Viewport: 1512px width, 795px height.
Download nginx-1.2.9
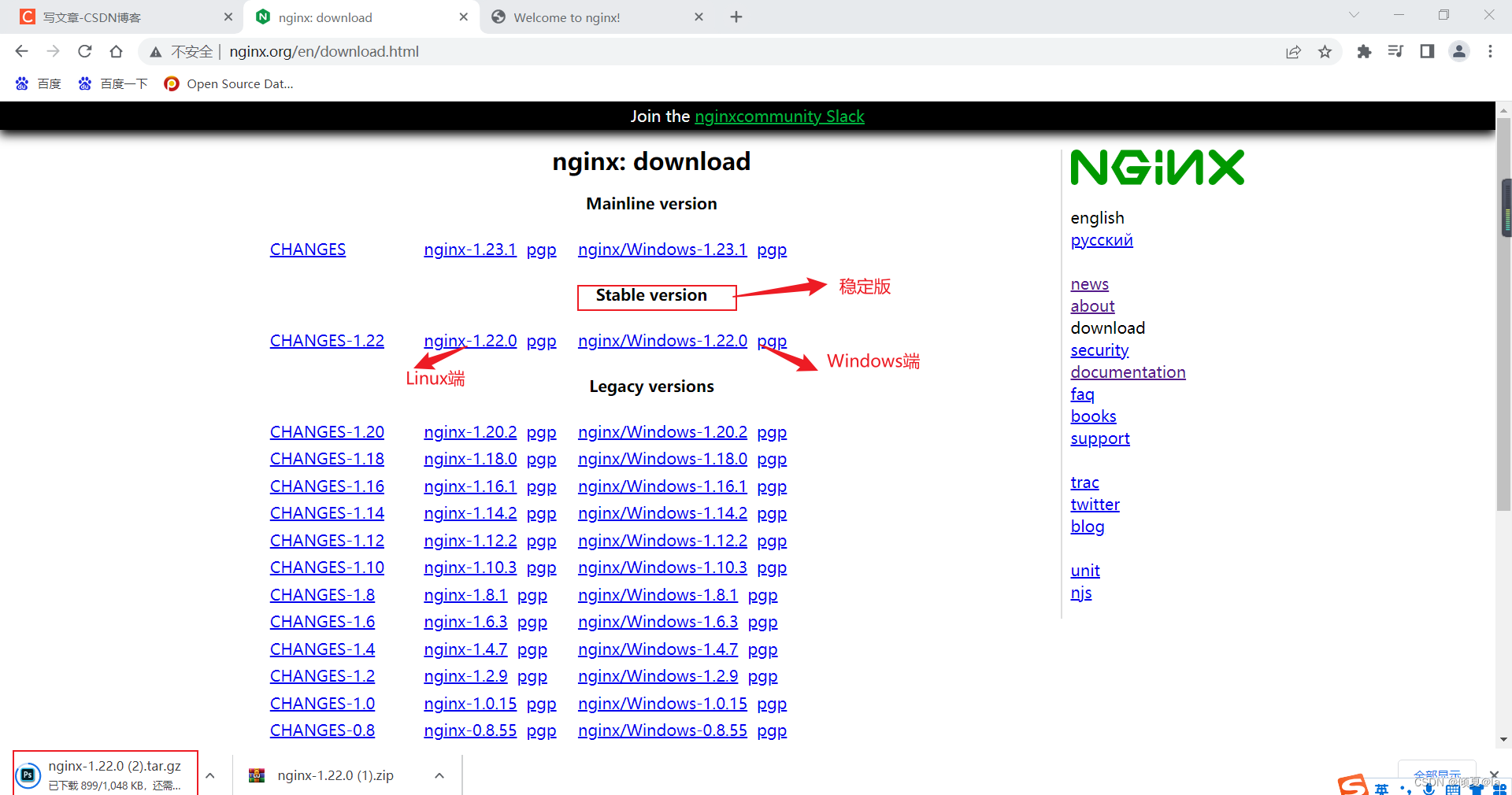tap(465, 676)
